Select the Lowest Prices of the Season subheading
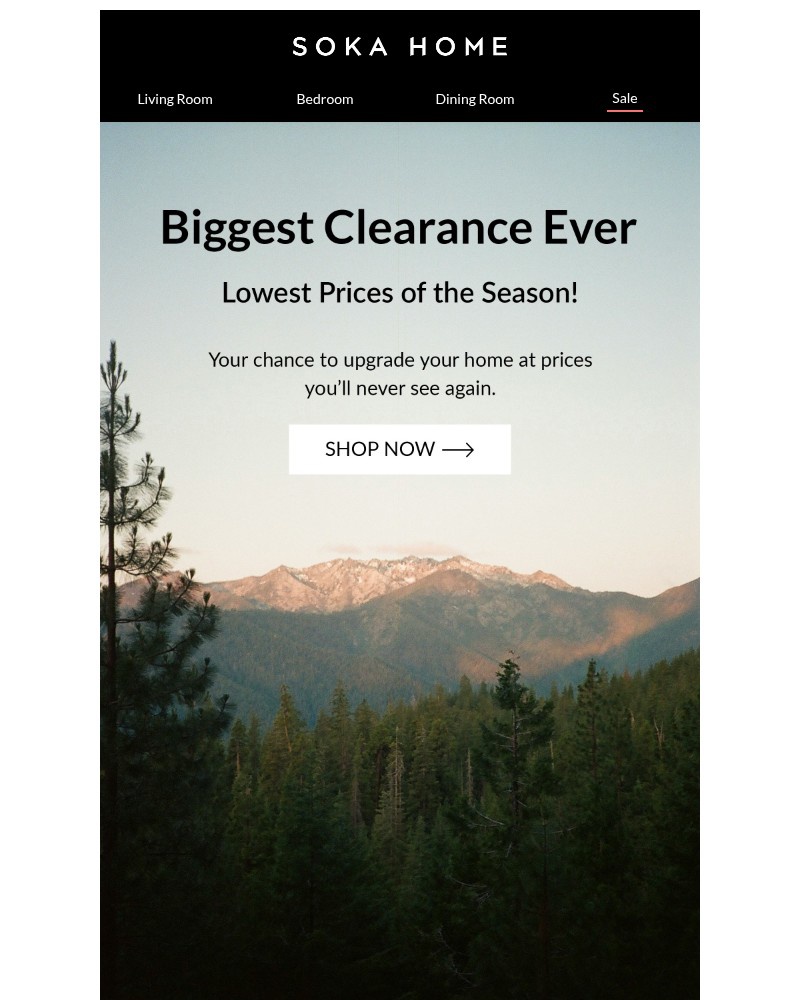Image resolution: width=800 pixels, height=1000 pixels. coord(400,293)
